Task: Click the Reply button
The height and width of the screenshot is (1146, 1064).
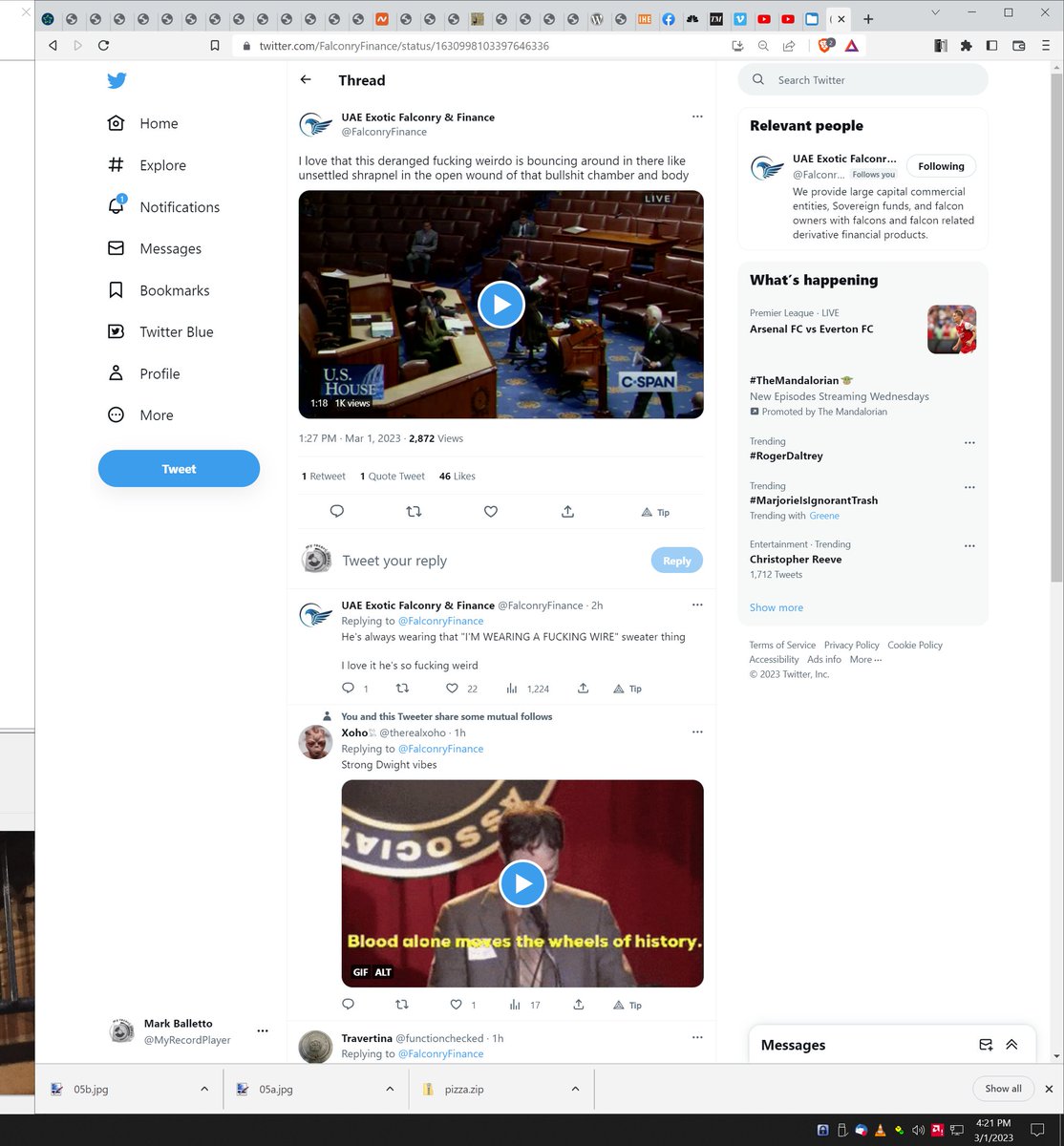Action: pyautogui.click(x=676, y=561)
